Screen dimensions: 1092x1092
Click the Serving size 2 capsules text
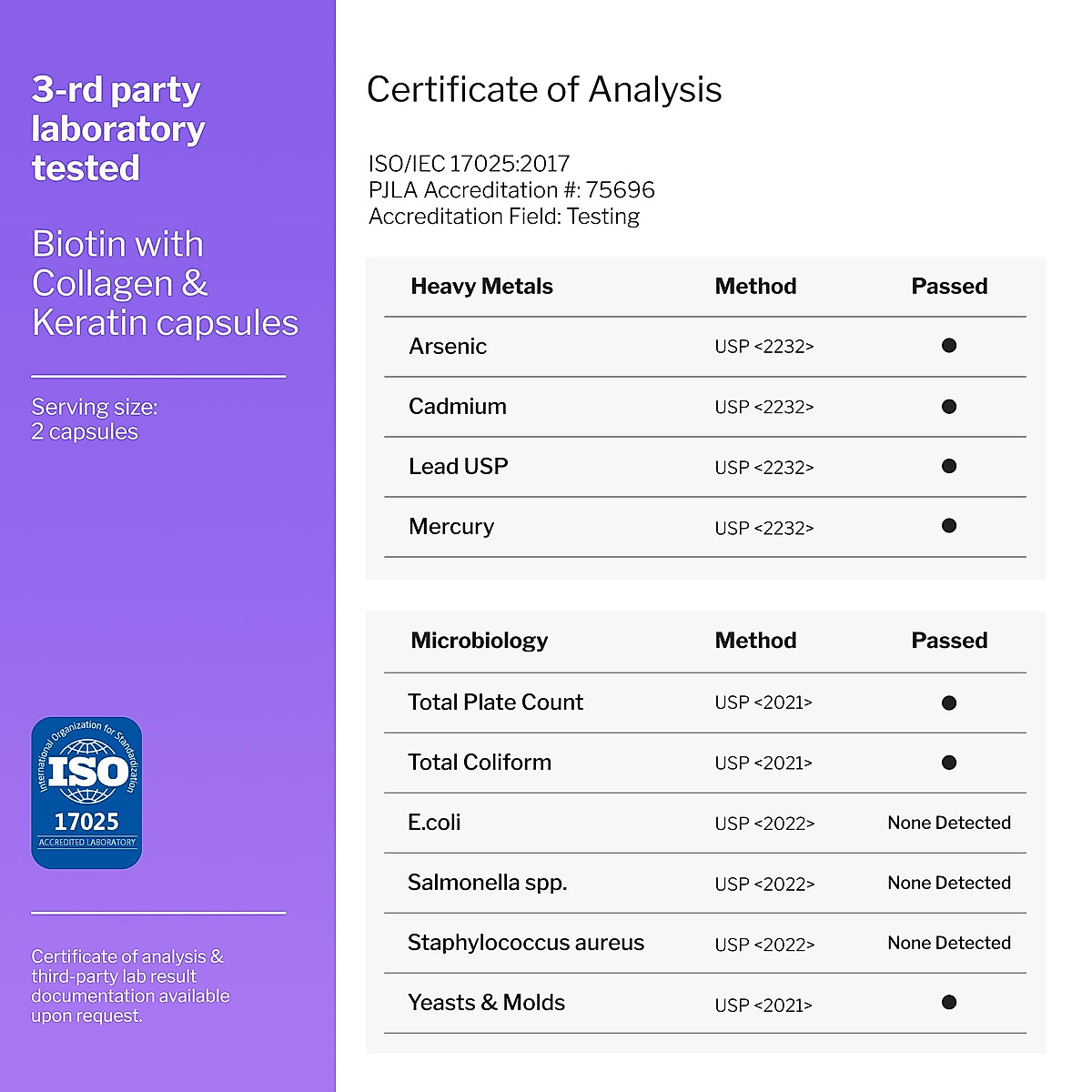(x=95, y=420)
